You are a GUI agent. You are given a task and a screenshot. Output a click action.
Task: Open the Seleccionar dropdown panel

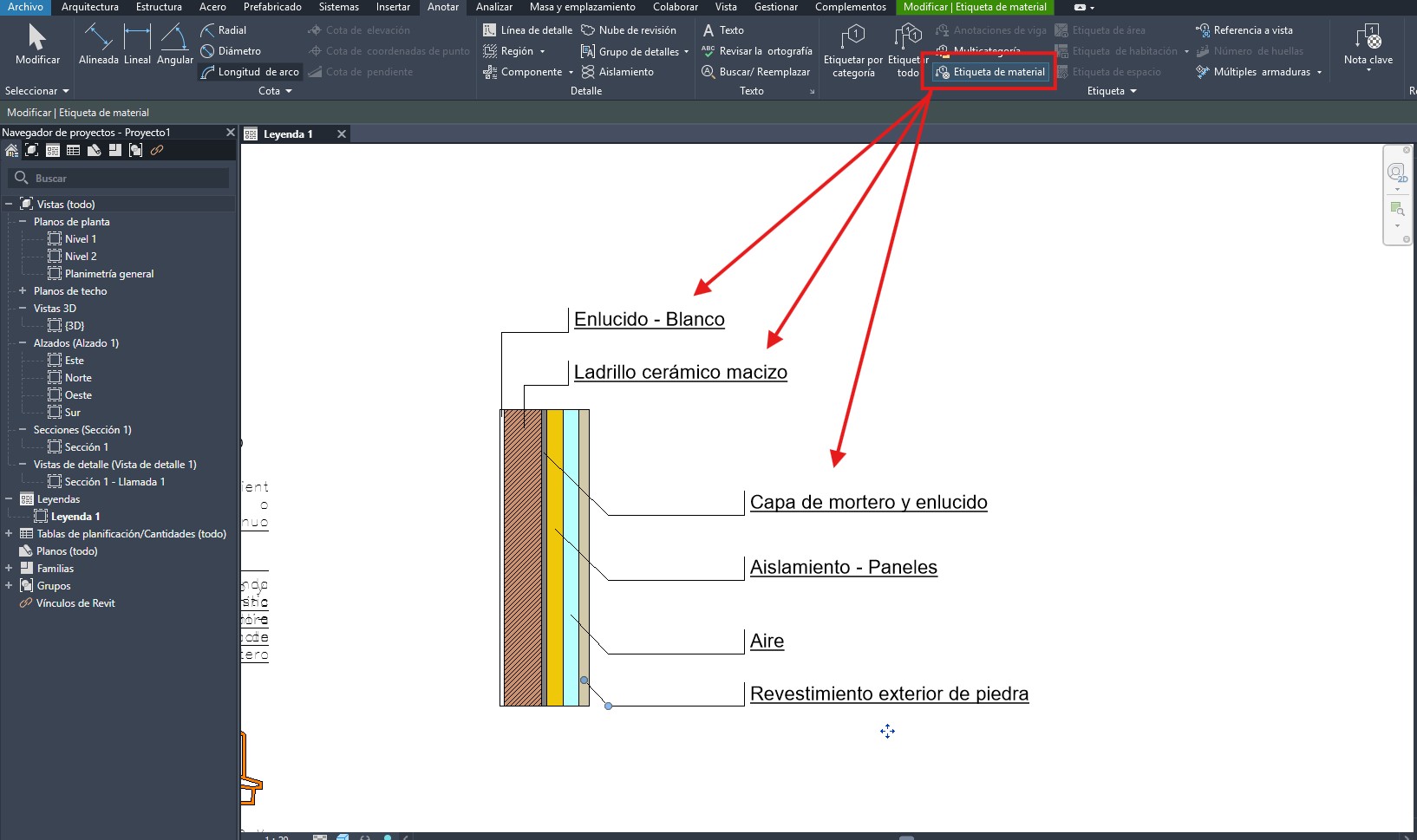[36, 91]
